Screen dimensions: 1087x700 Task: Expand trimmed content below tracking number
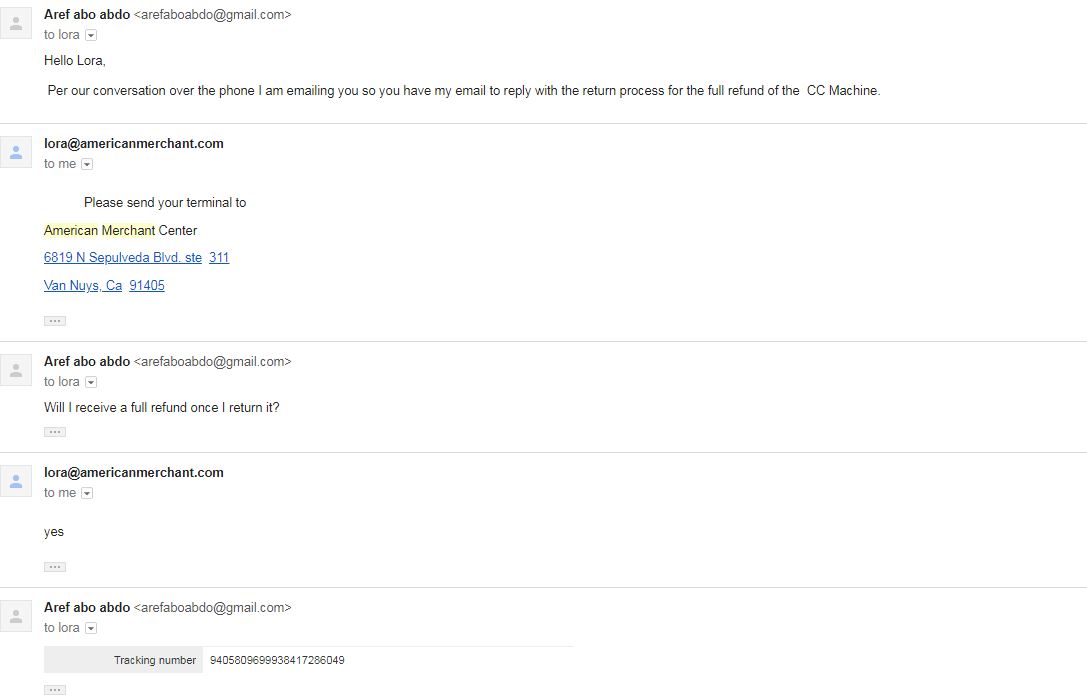55,690
